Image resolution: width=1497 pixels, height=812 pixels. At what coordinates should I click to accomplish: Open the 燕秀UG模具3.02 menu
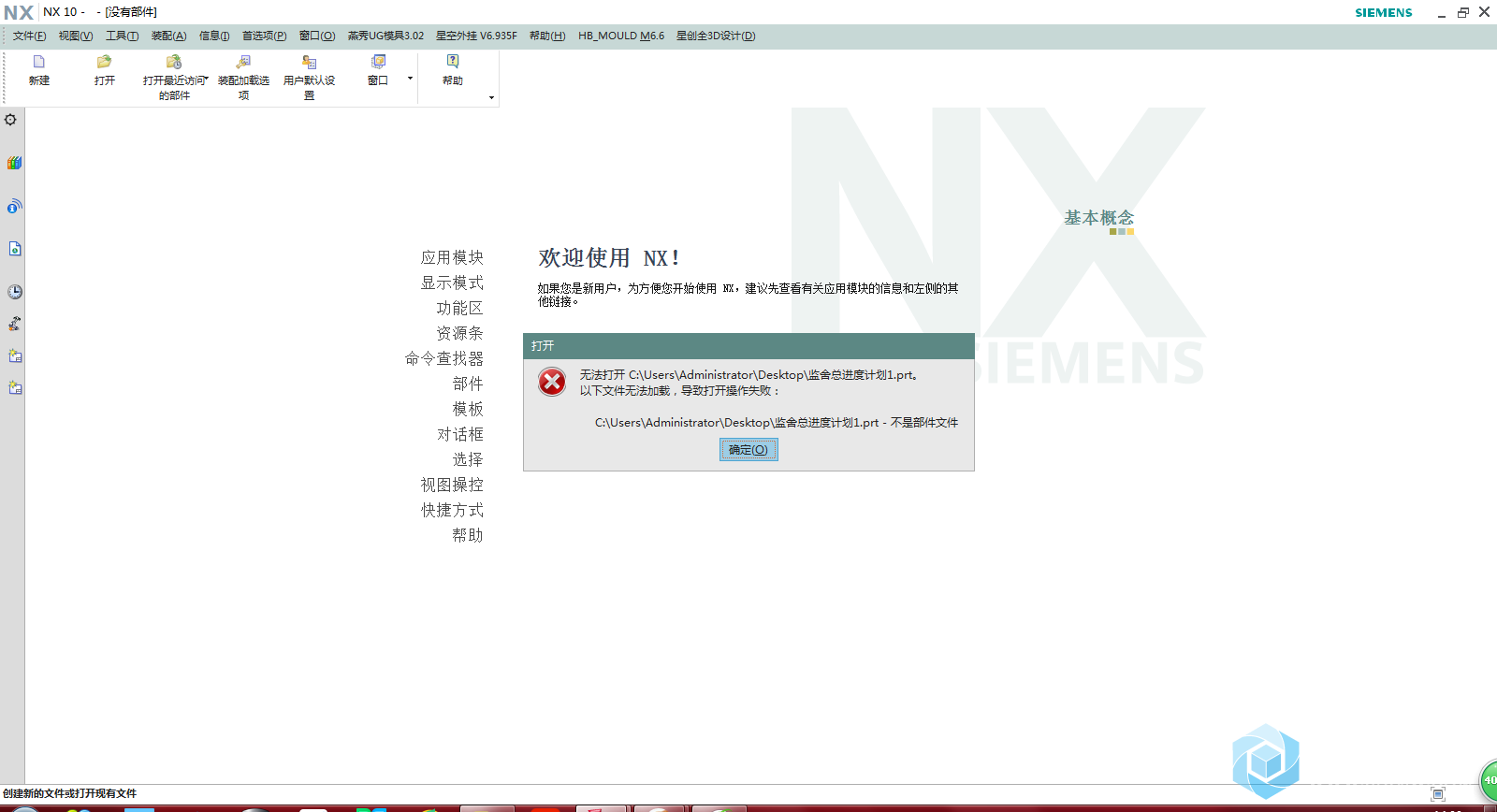pos(385,36)
